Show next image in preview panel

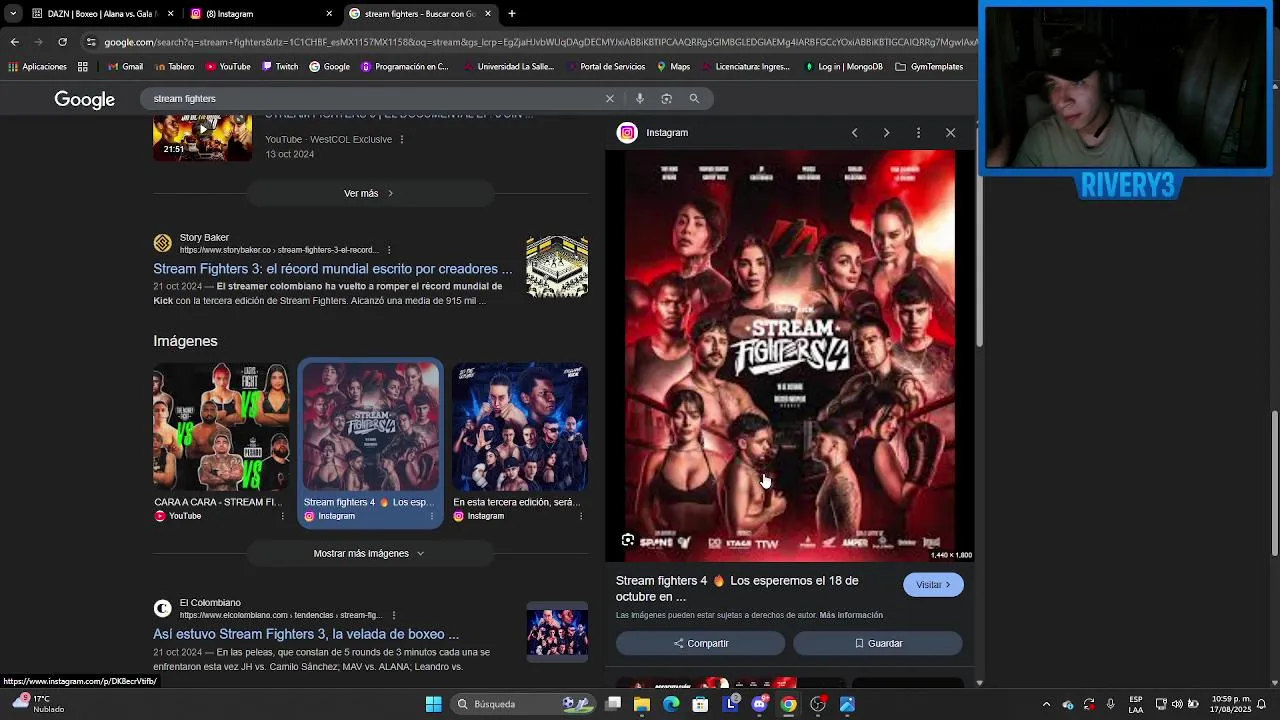pyautogui.click(x=886, y=132)
